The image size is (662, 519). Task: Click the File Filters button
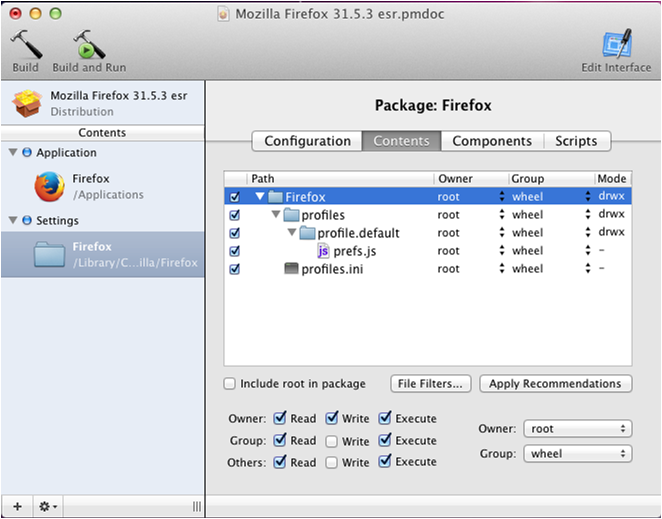point(430,383)
